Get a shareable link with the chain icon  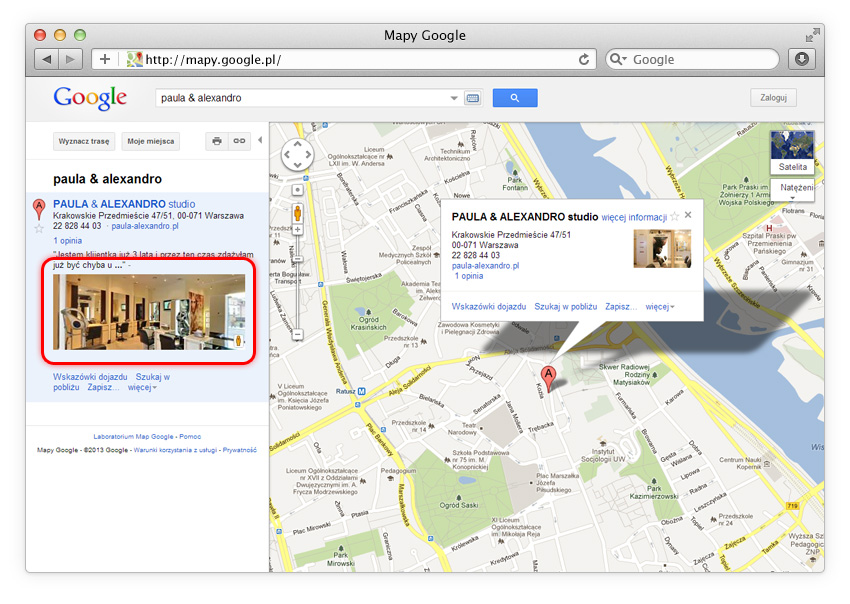point(239,141)
